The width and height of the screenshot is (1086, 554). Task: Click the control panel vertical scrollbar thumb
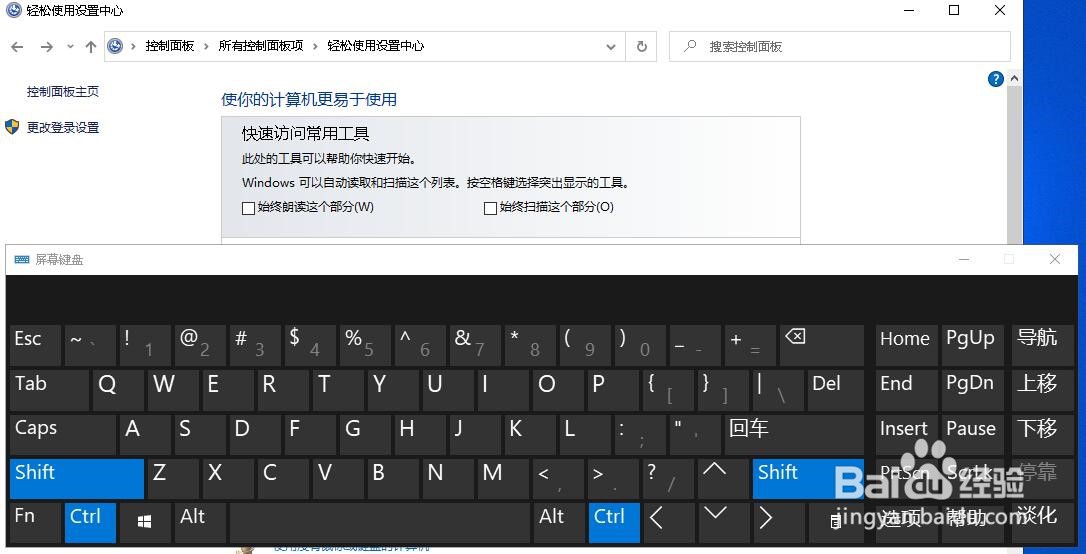(1015, 166)
